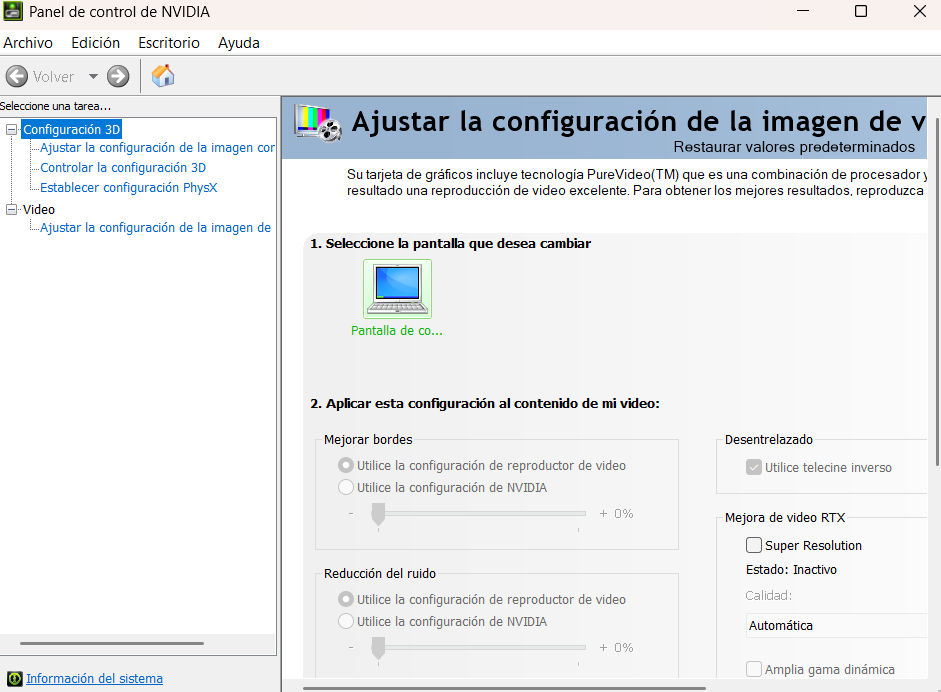Enable the Super Resolution checkbox

click(754, 545)
